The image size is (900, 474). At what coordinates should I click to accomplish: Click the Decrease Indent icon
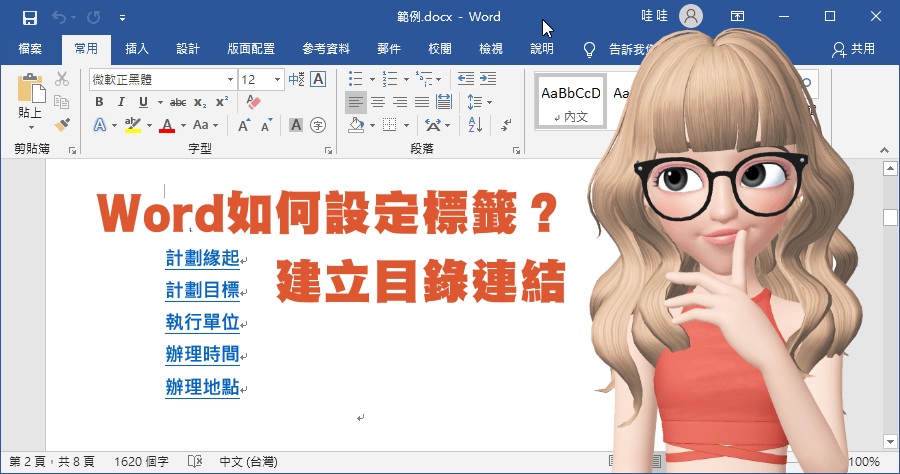(466, 79)
